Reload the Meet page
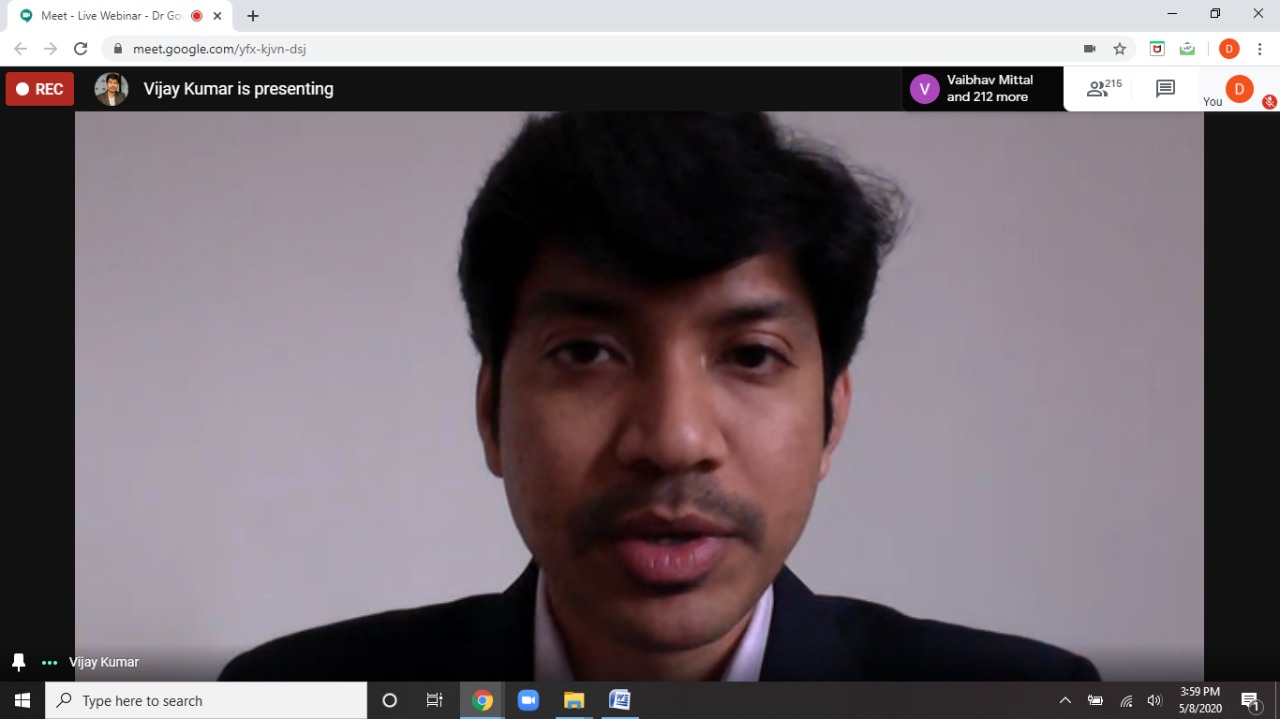 click(x=81, y=49)
